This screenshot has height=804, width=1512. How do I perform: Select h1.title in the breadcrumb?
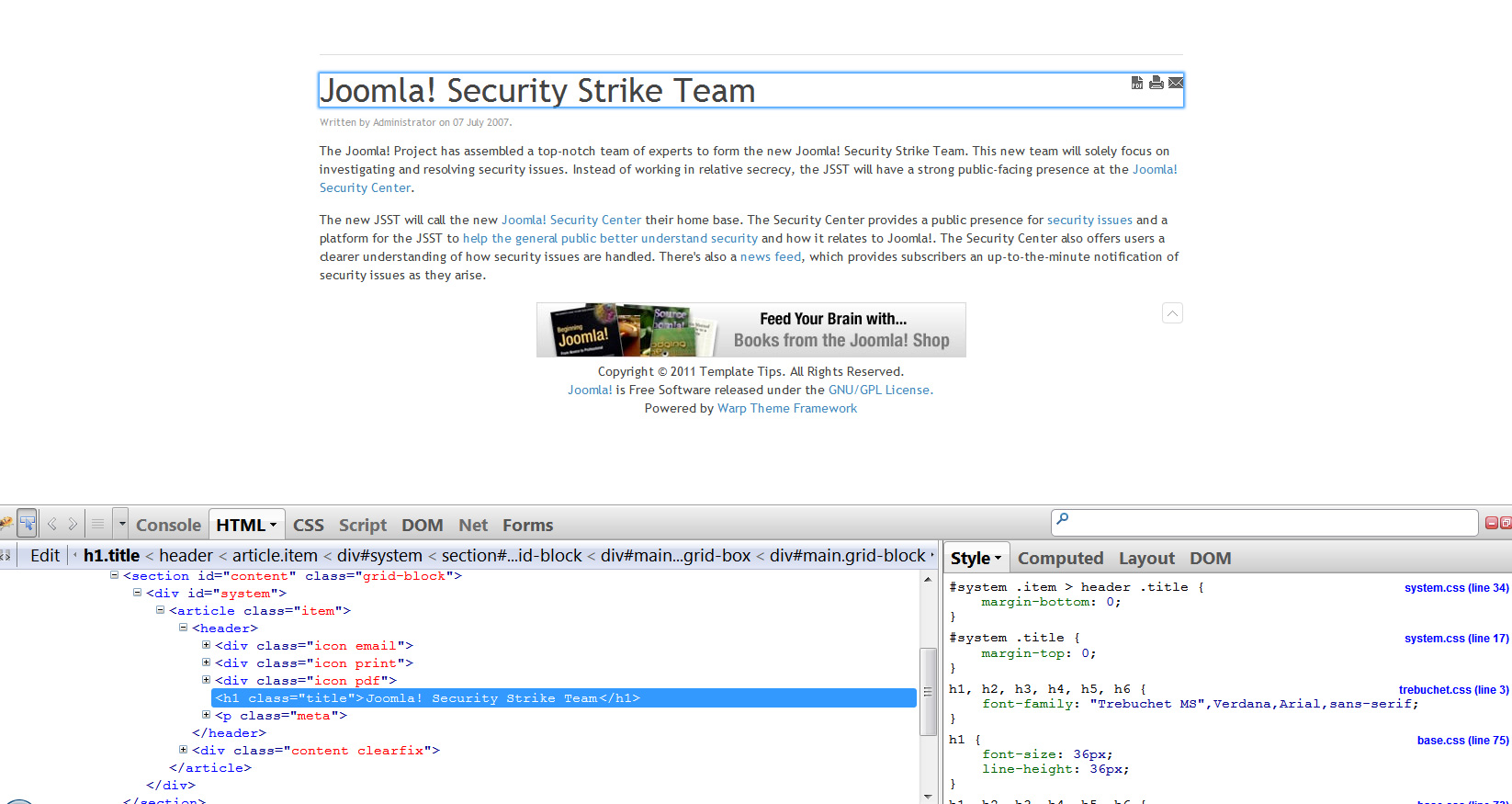pos(111,555)
